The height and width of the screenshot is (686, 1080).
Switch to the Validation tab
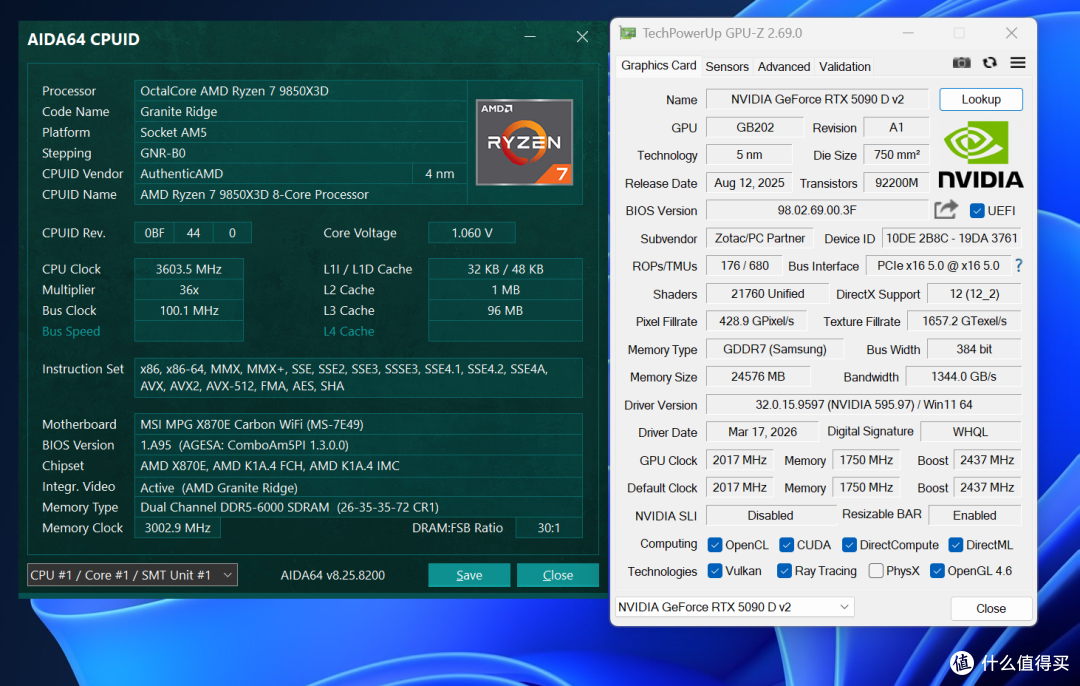[844, 67]
